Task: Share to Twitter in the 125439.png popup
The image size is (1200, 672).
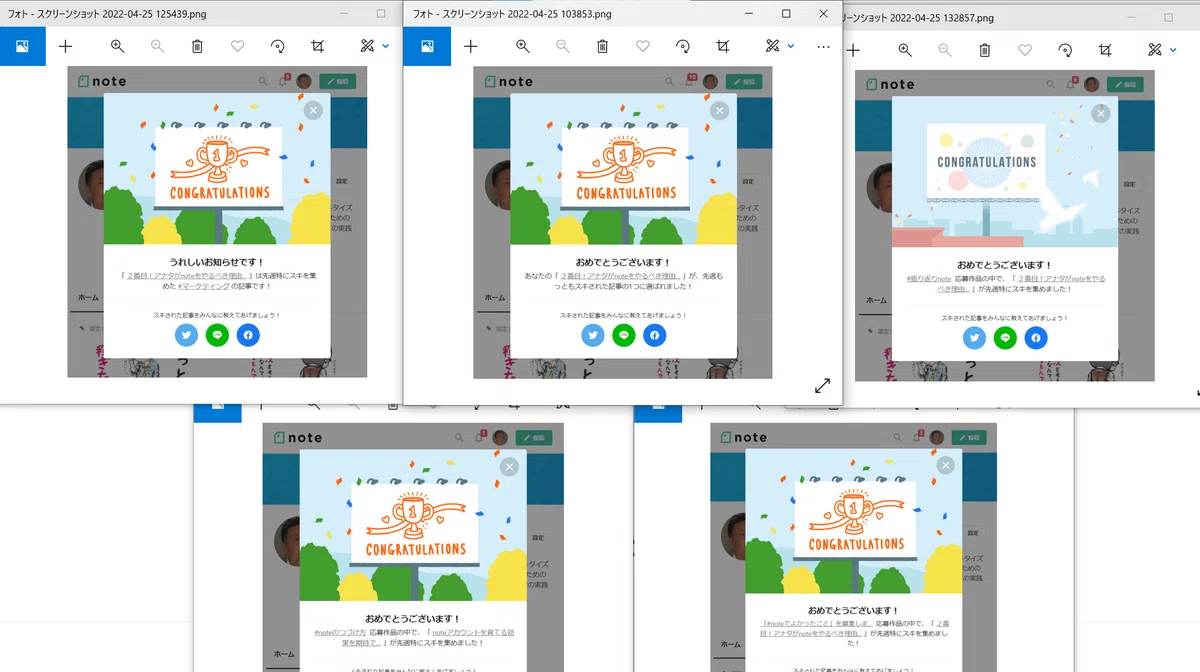Action: click(186, 335)
